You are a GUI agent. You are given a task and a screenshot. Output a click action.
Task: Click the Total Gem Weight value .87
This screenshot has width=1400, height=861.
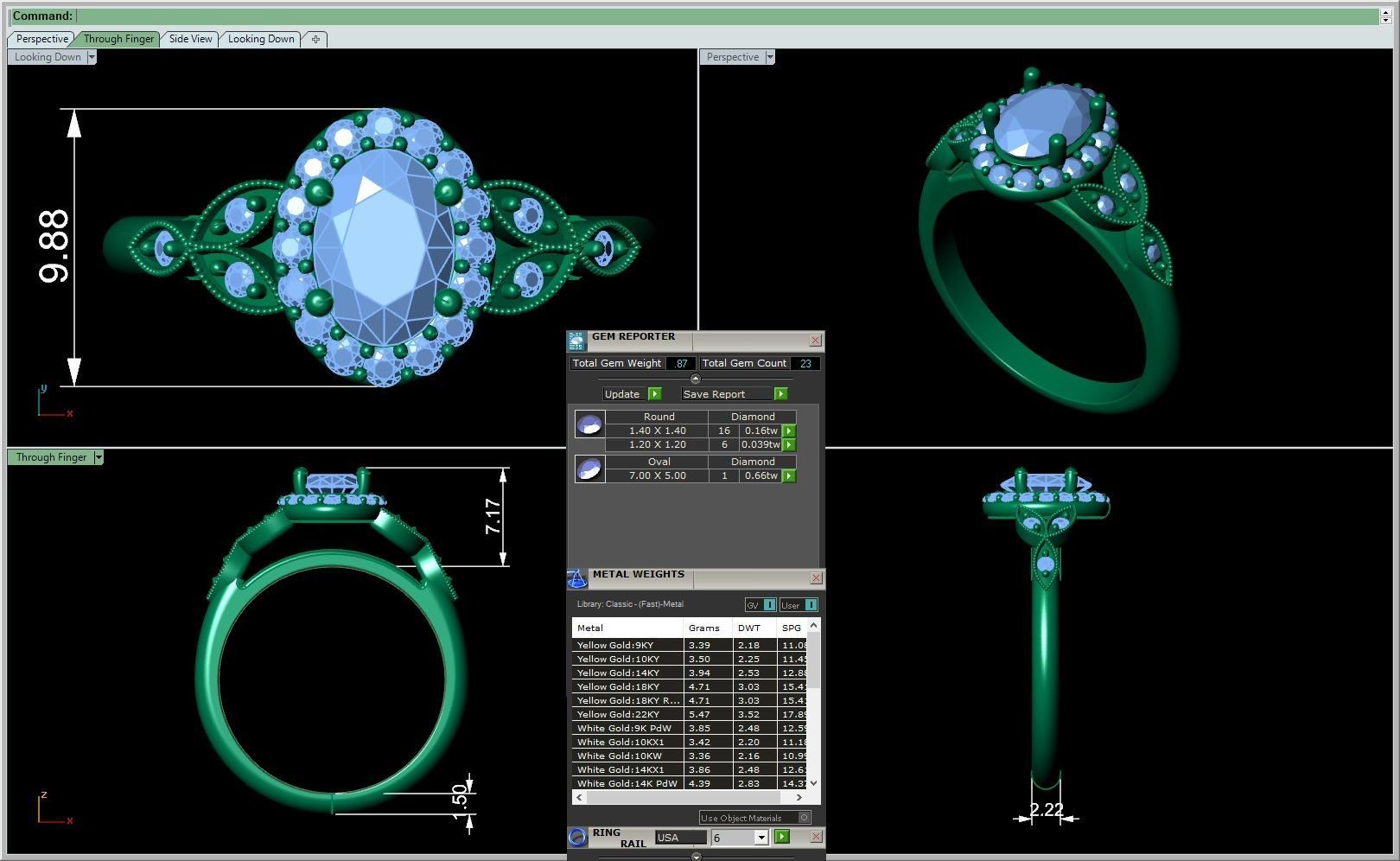(x=681, y=363)
